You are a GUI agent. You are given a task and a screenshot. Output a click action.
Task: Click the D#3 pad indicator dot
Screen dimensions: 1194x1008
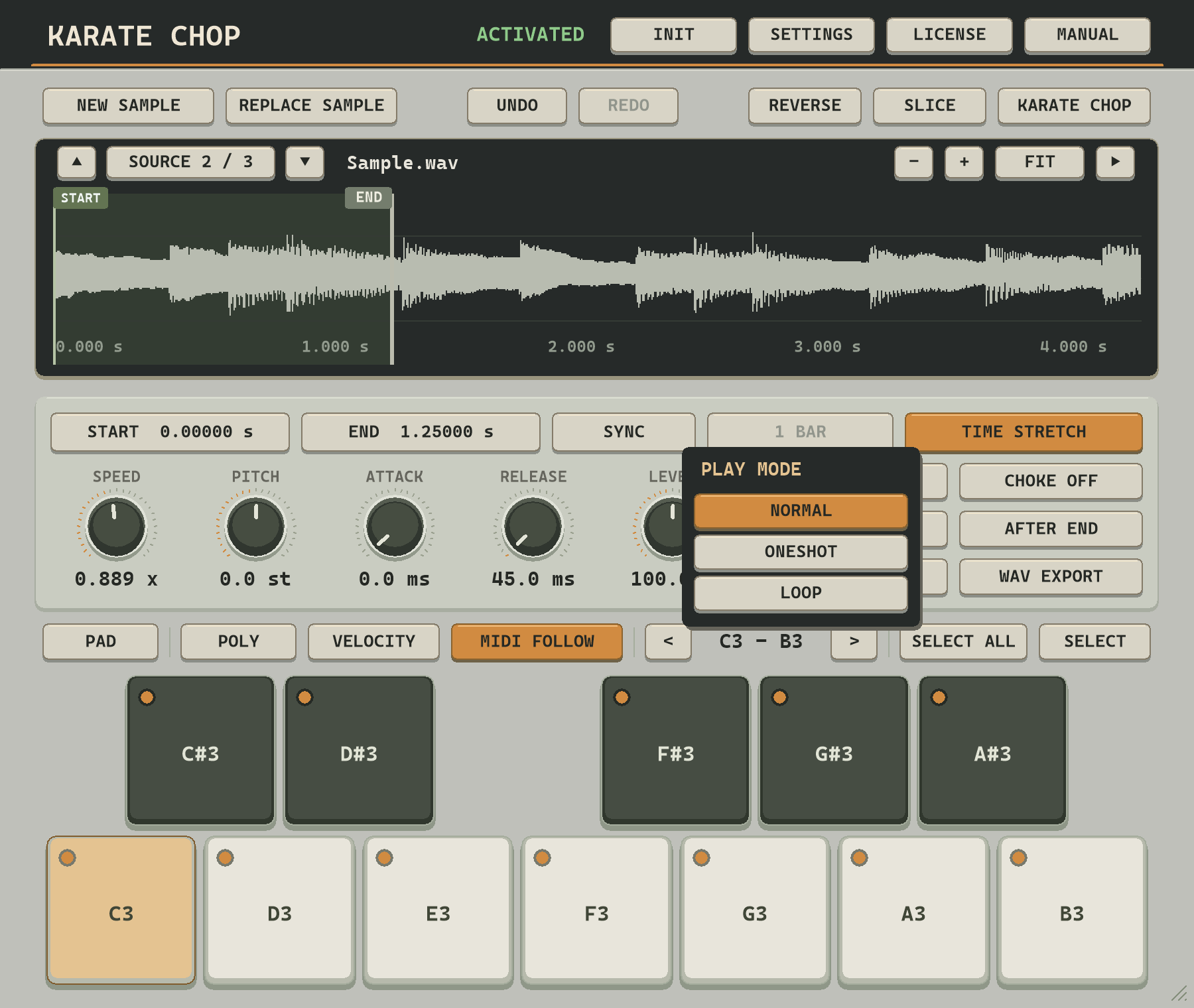(x=304, y=697)
